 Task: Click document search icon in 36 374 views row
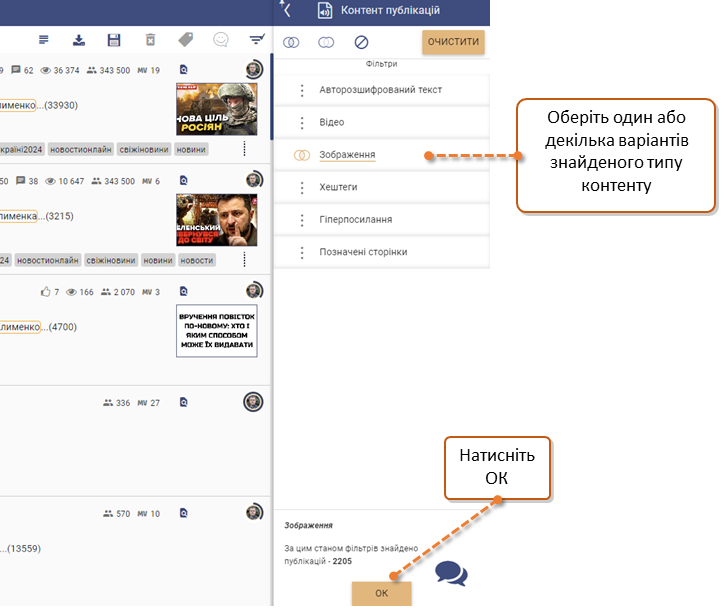pyautogui.click(x=184, y=70)
